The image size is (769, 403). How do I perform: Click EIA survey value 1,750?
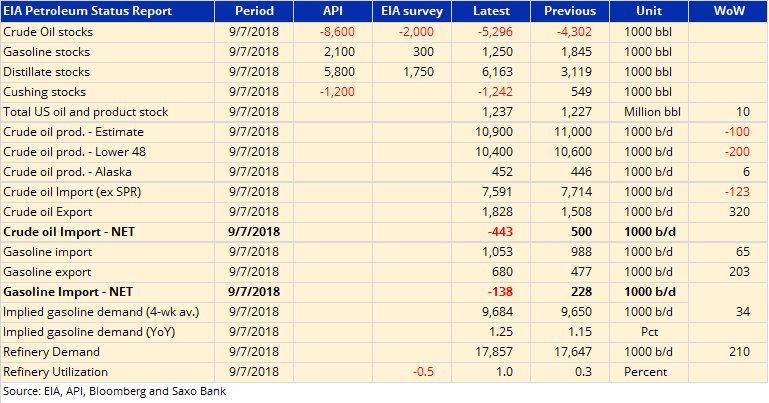pos(418,72)
